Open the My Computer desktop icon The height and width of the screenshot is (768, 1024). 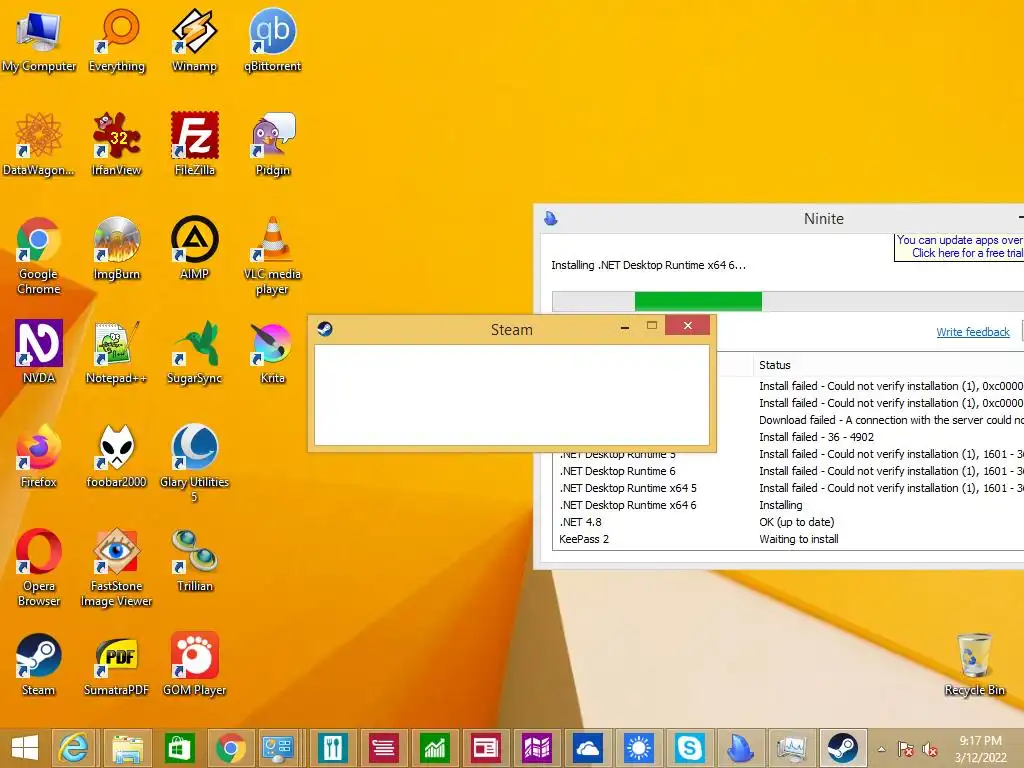39,40
